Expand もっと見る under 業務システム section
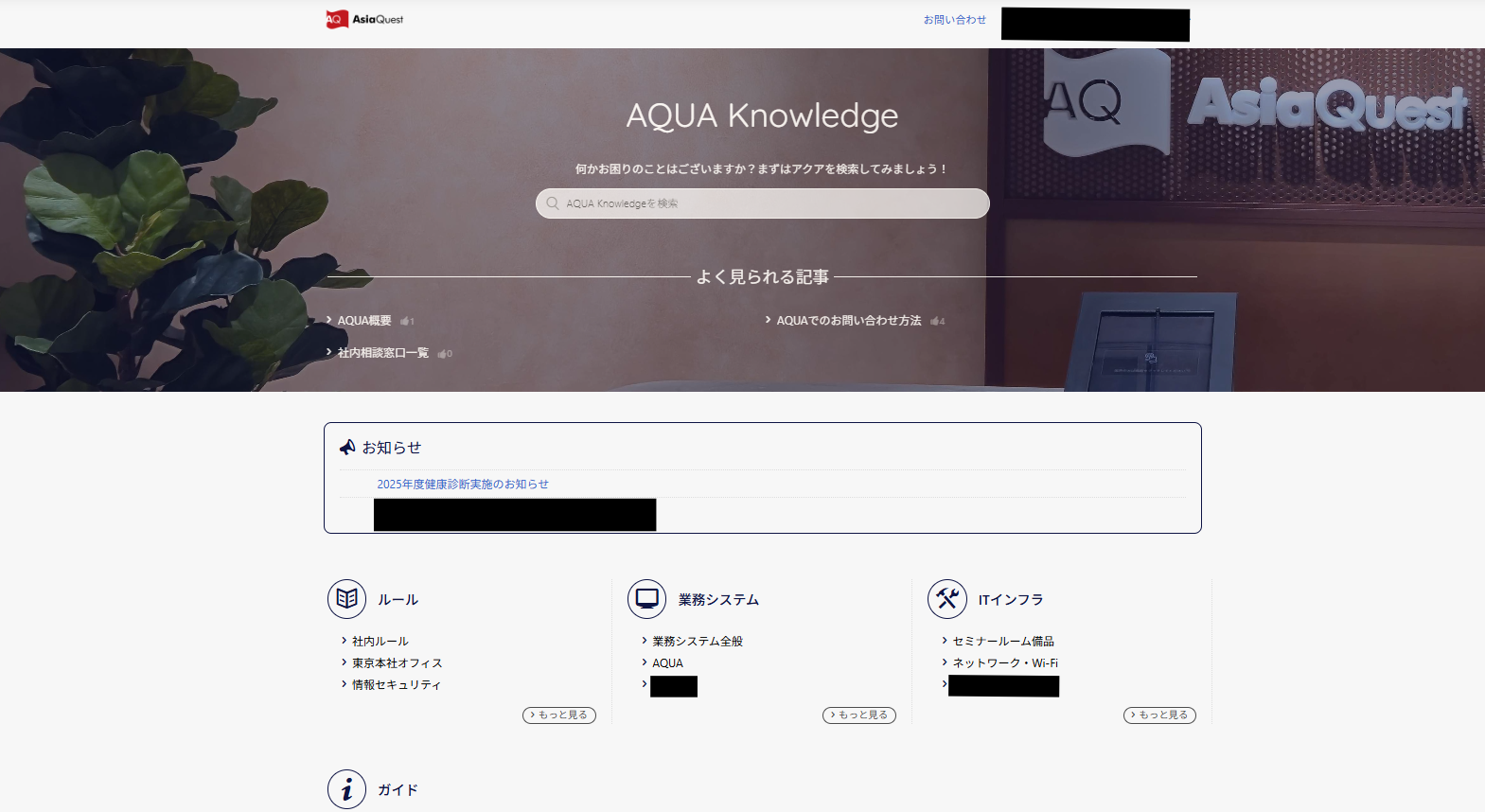 [x=859, y=715]
